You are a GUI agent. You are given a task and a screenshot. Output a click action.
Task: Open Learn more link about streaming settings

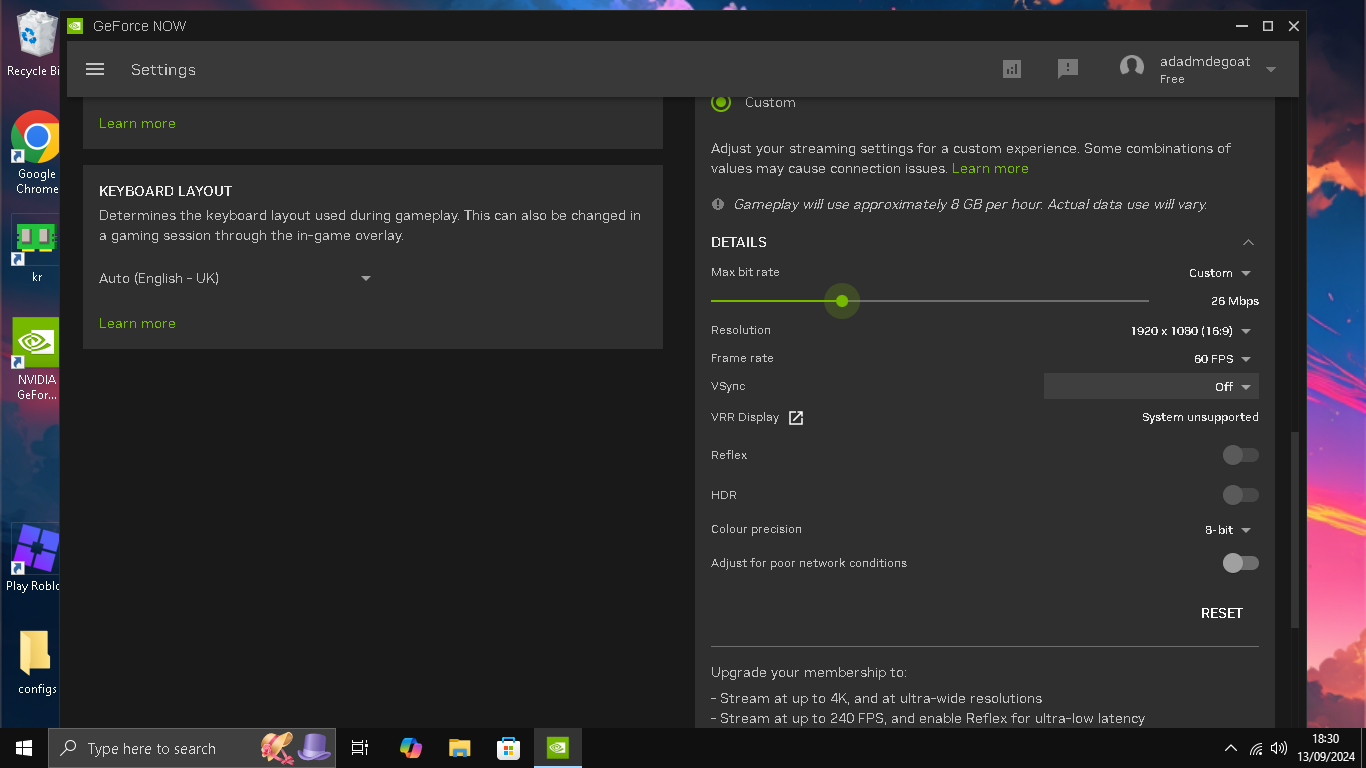990,168
